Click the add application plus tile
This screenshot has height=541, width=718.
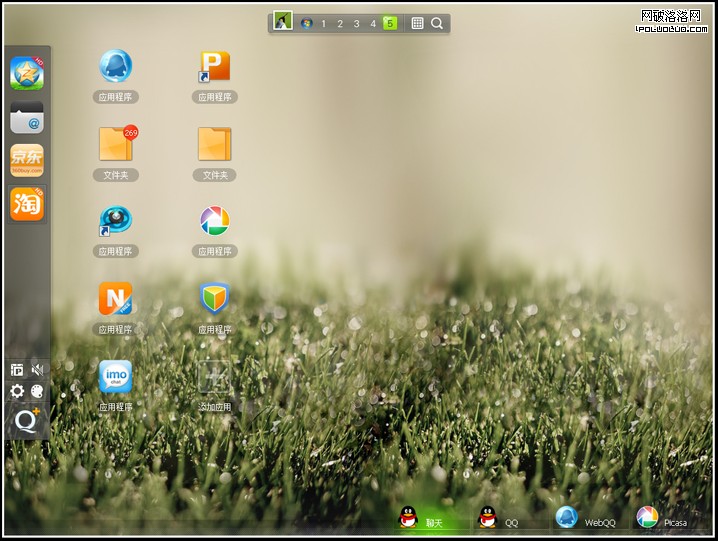point(214,376)
